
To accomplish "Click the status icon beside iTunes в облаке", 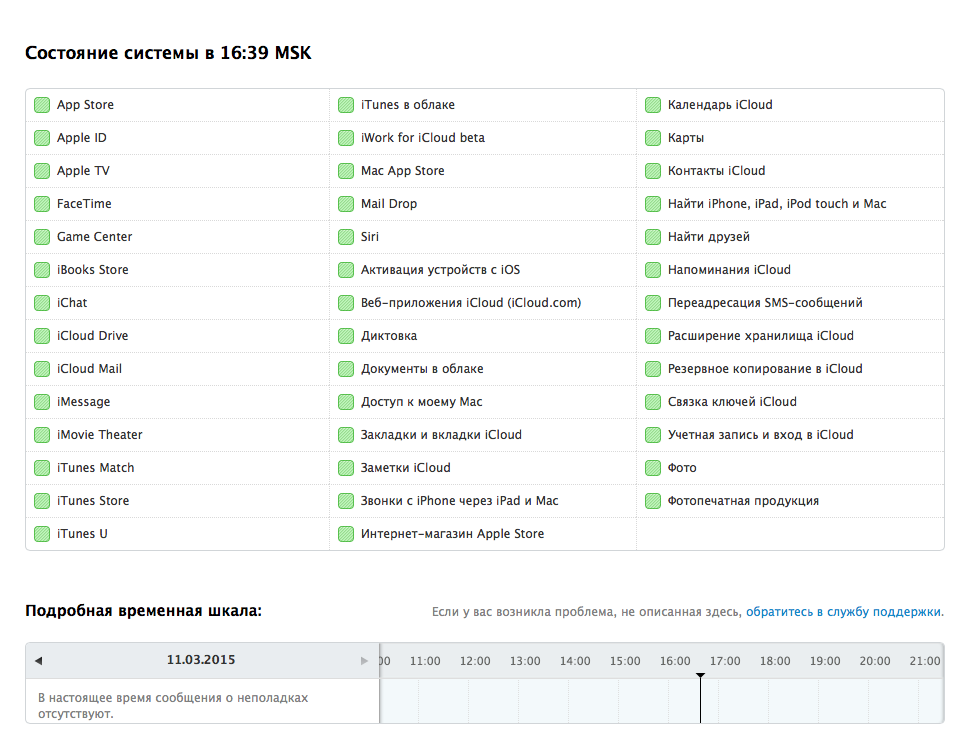I will point(346,105).
